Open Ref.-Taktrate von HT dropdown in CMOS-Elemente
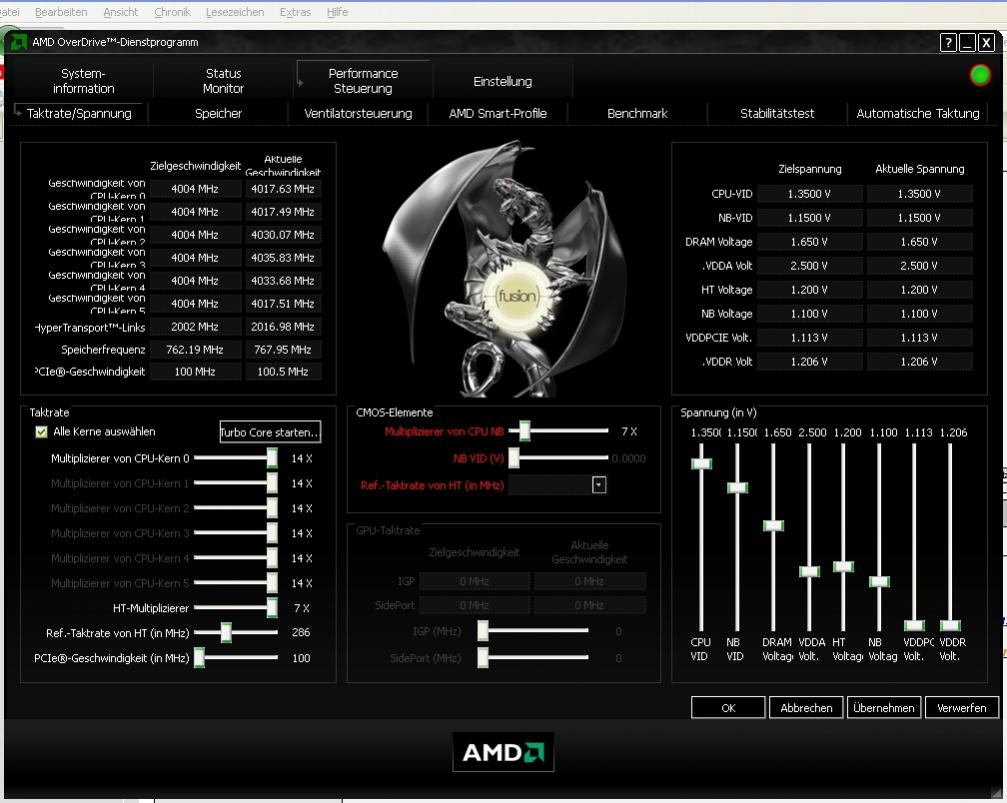Screen dimensions: 1007x803 click(x=599, y=485)
